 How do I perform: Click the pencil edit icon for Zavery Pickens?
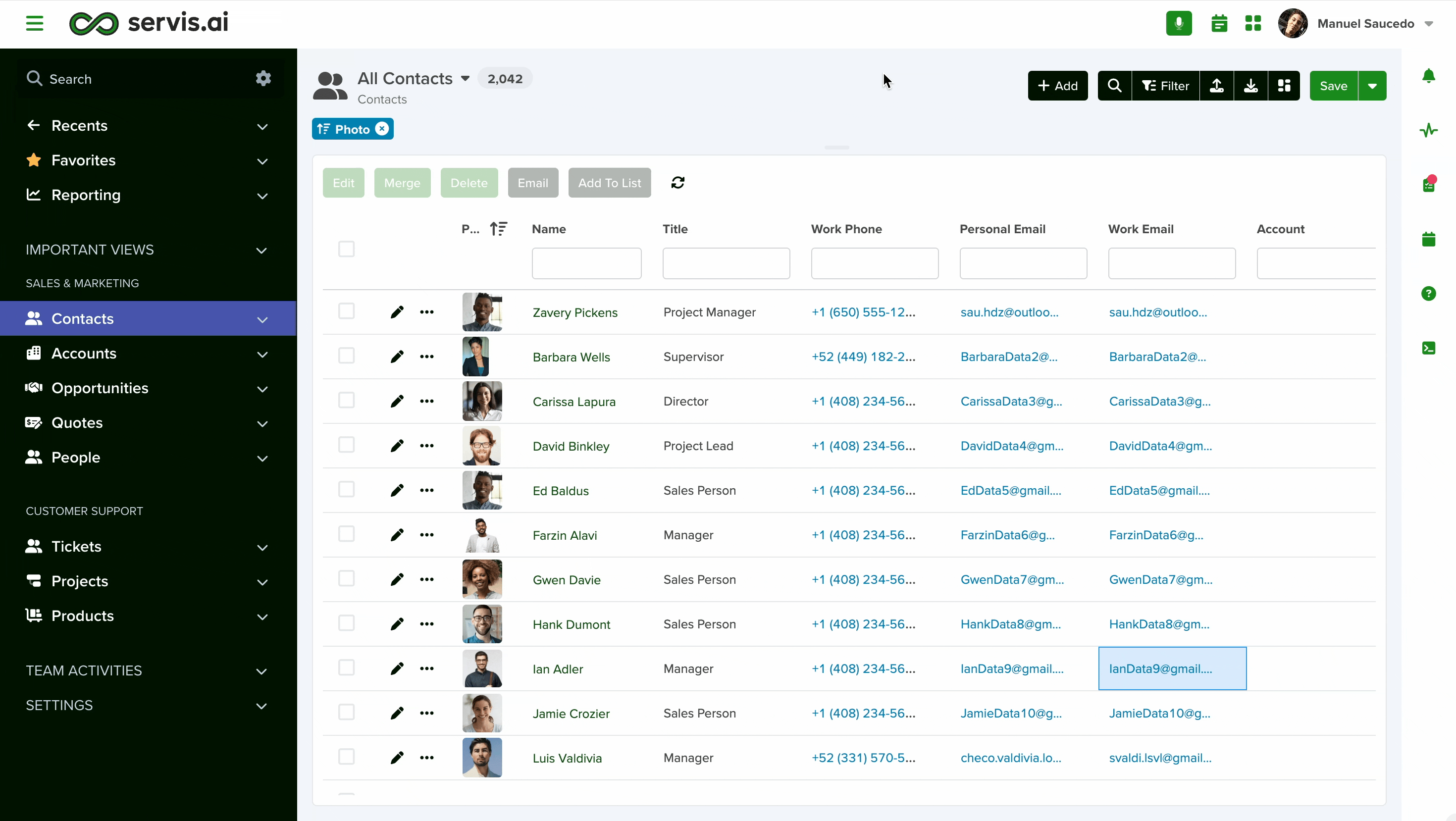tap(397, 312)
